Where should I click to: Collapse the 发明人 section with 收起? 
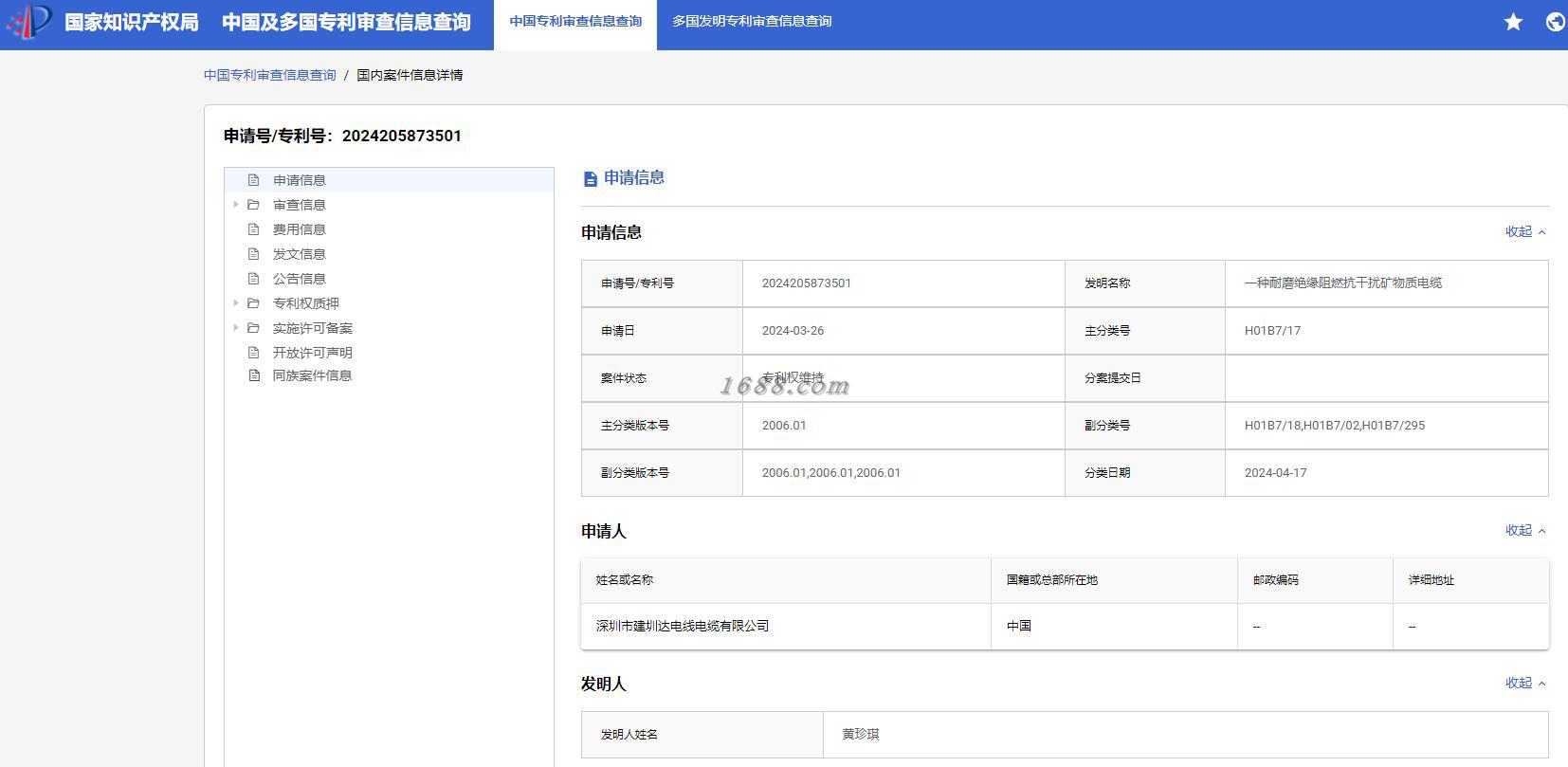tap(1525, 683)
